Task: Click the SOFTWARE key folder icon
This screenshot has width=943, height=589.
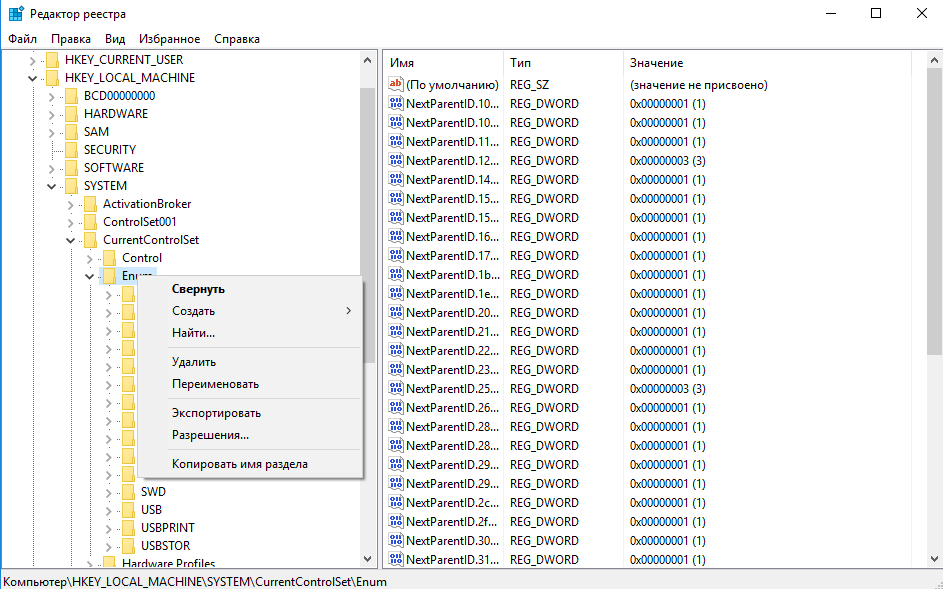Action: coord(71,168)
